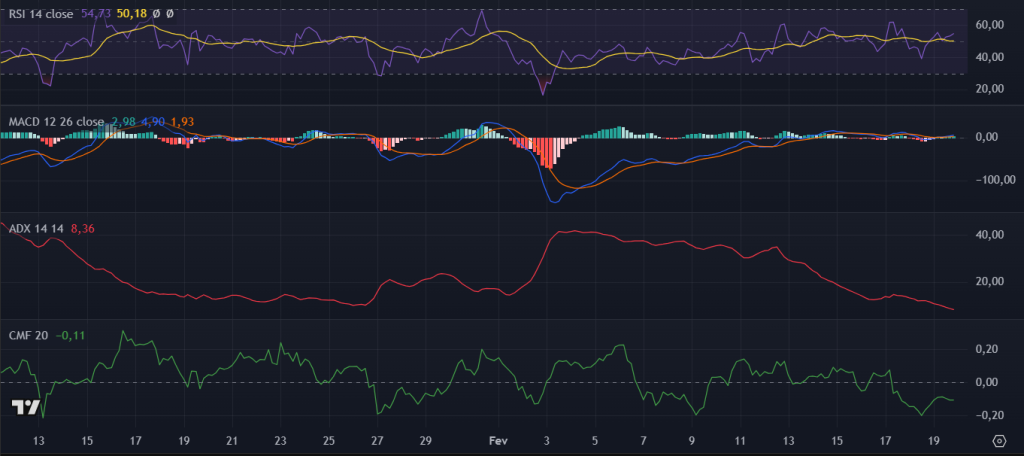This screenshot has height=456, width=1024.
Task: Click date 11 on time axis
Action: coord(739,440)
